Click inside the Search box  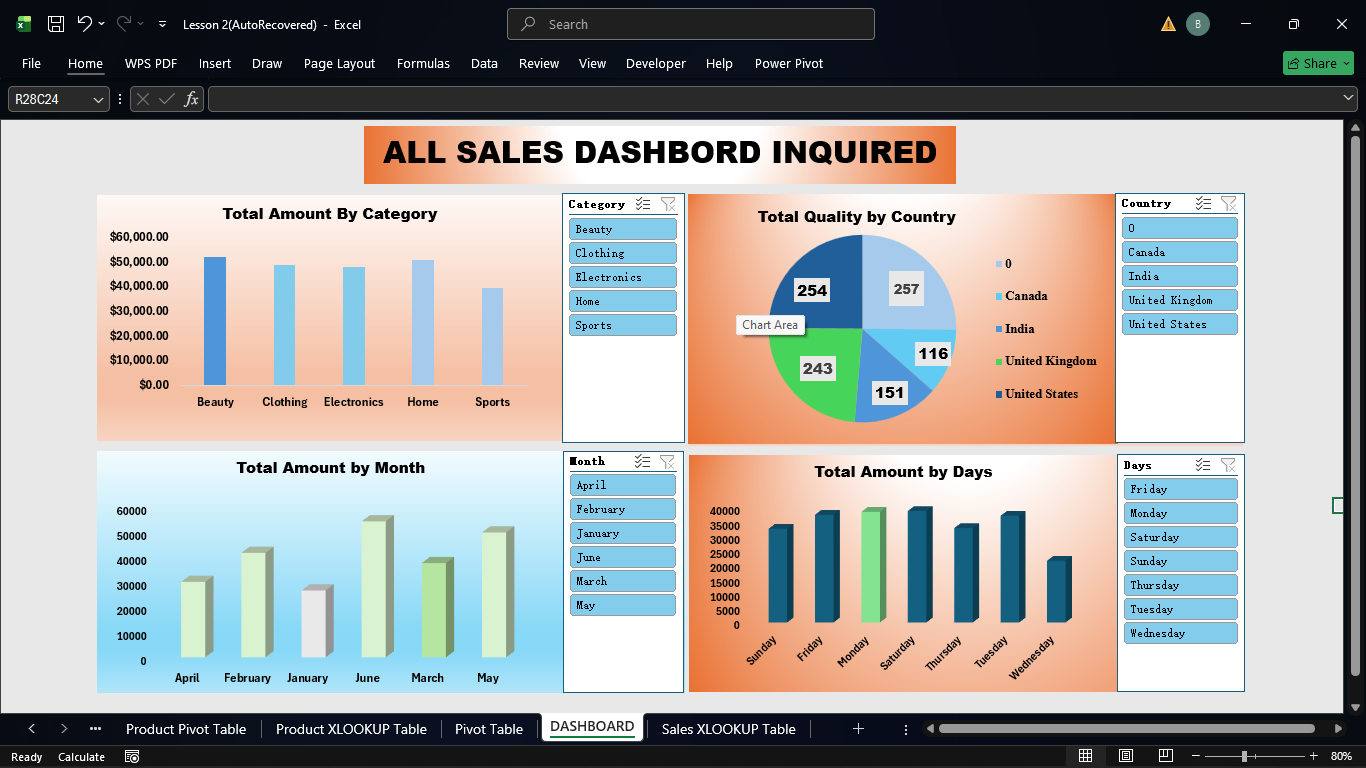690,23
